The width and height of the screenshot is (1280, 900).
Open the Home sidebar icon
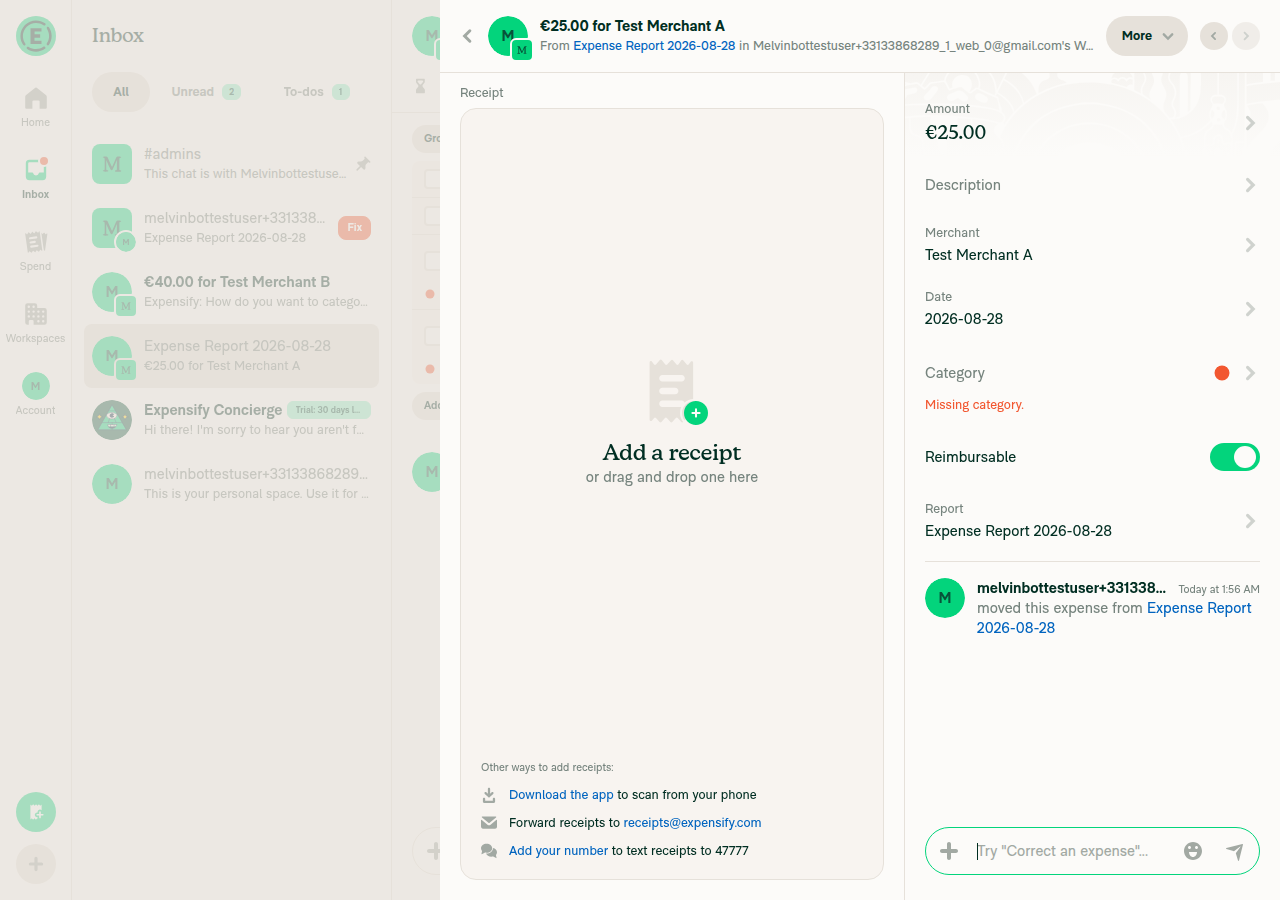click(36, 107)
